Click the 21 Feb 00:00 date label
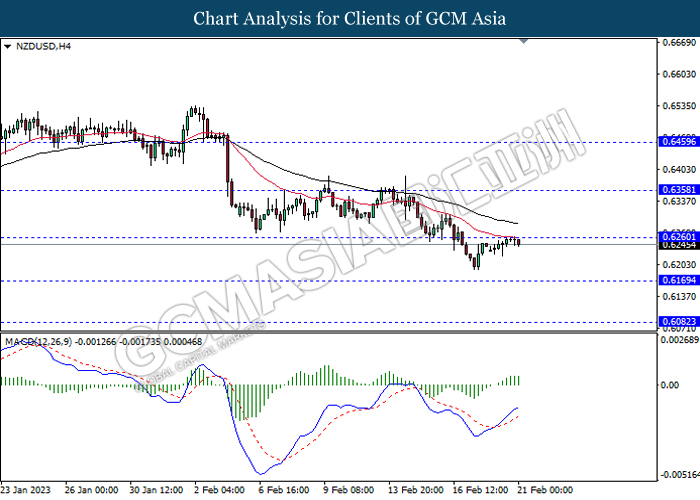The height and width of the screenshot is (500, 700). pos(545,490)
